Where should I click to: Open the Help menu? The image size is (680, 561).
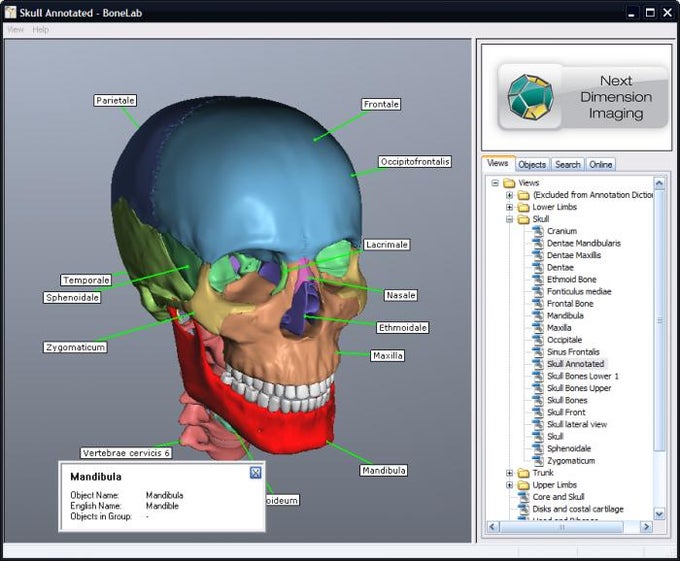[40, 30]
